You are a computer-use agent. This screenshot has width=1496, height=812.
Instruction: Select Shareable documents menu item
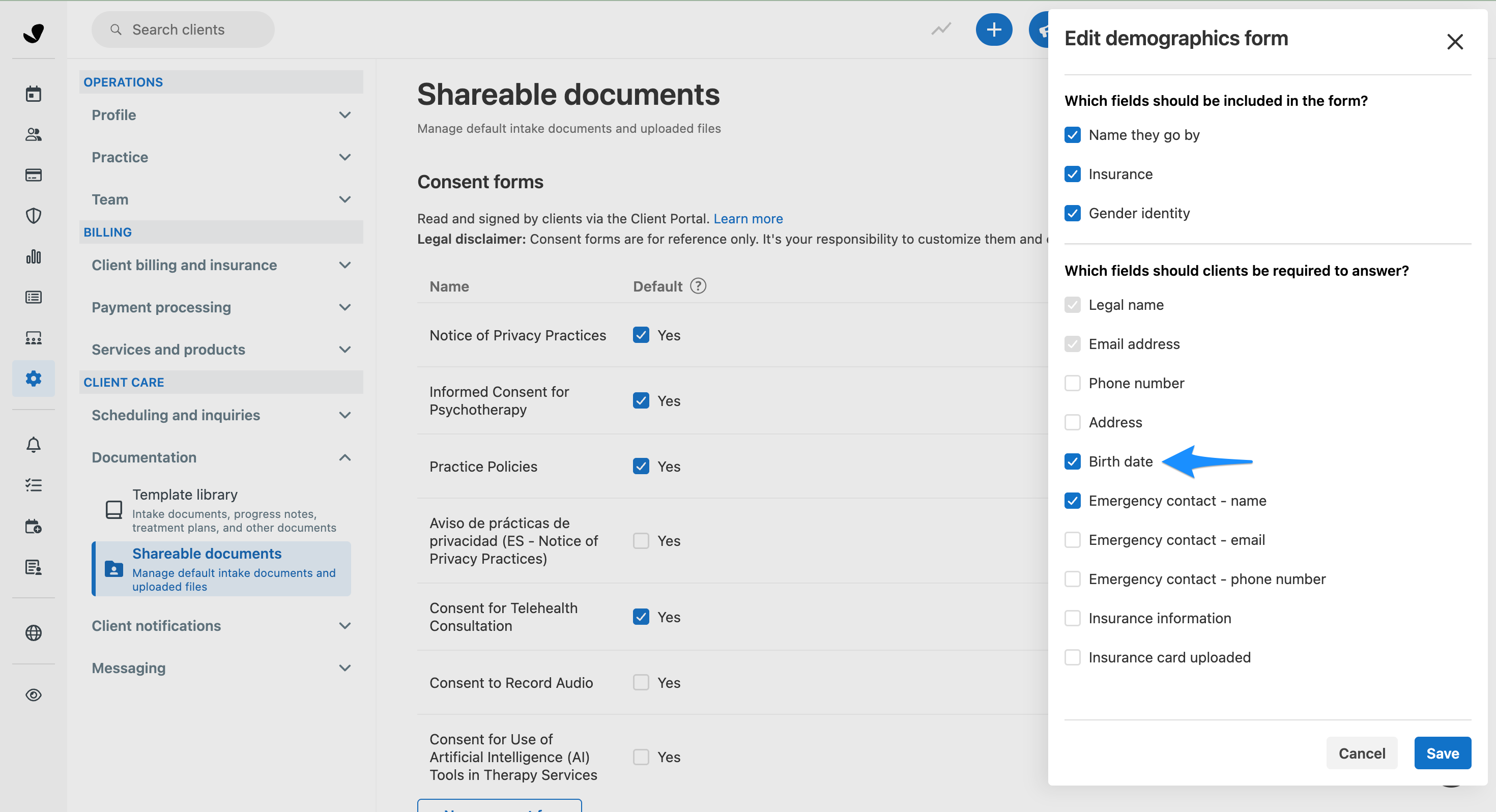(221, 569)
